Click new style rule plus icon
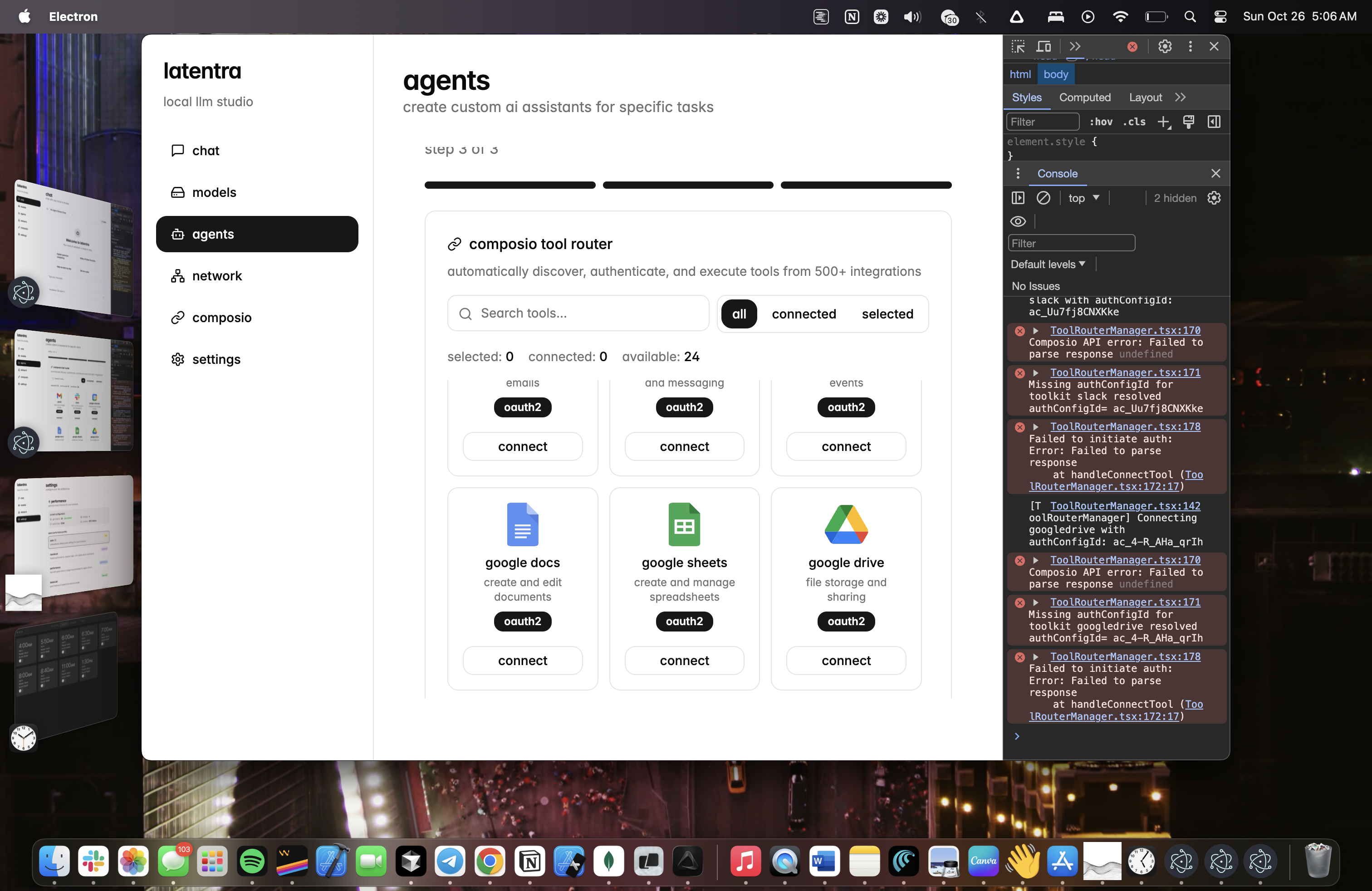This screenshot has width=1372, height=891. [x=1163, y=122]
